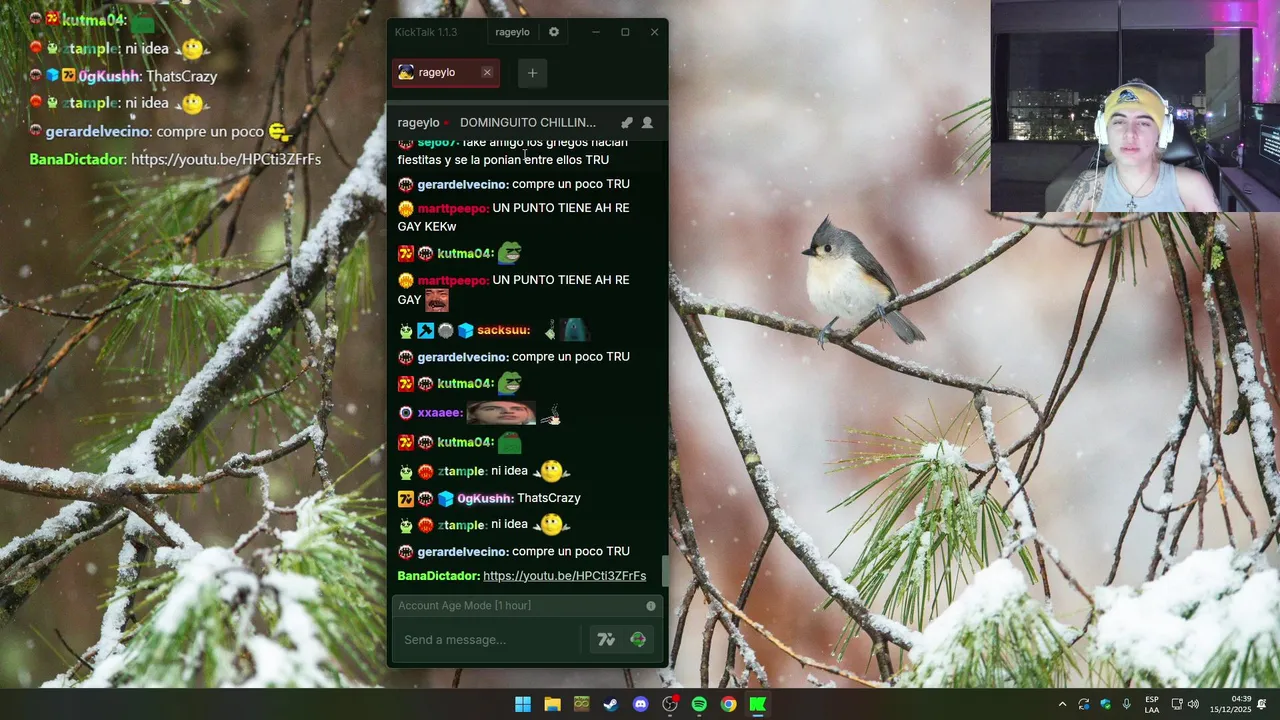Open Discord from the taskbar
1280x720 pixels.
(640, 704)
